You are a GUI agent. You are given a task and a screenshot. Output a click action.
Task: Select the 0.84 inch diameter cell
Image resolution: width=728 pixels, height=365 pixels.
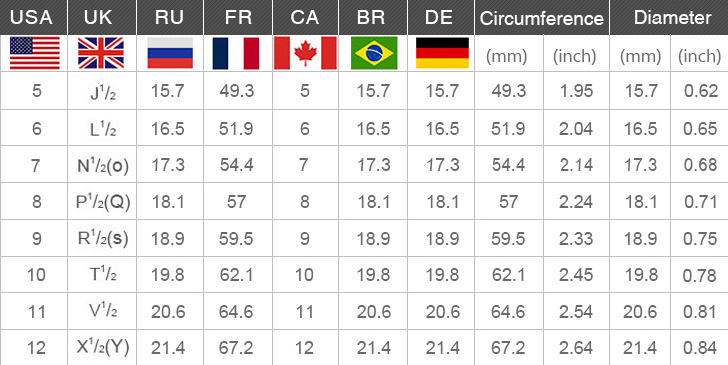click(x=700, y=347)
